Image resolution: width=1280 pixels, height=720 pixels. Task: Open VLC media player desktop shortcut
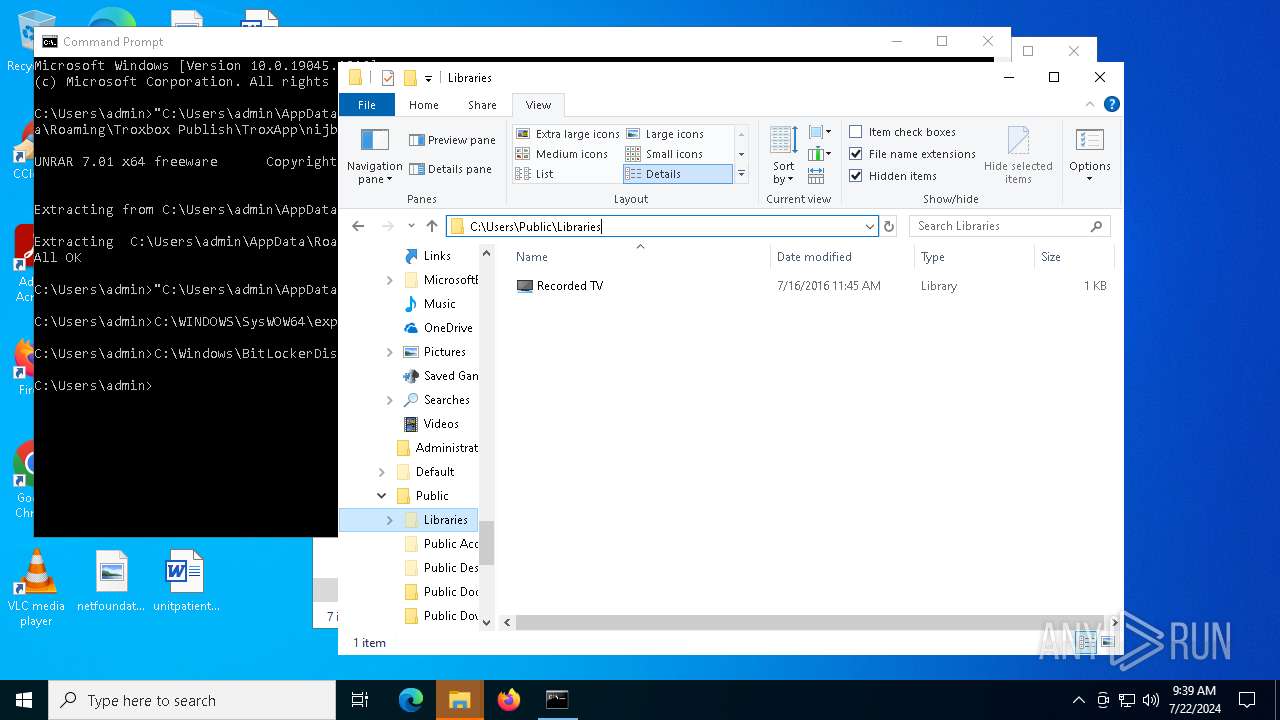[36, 589]
